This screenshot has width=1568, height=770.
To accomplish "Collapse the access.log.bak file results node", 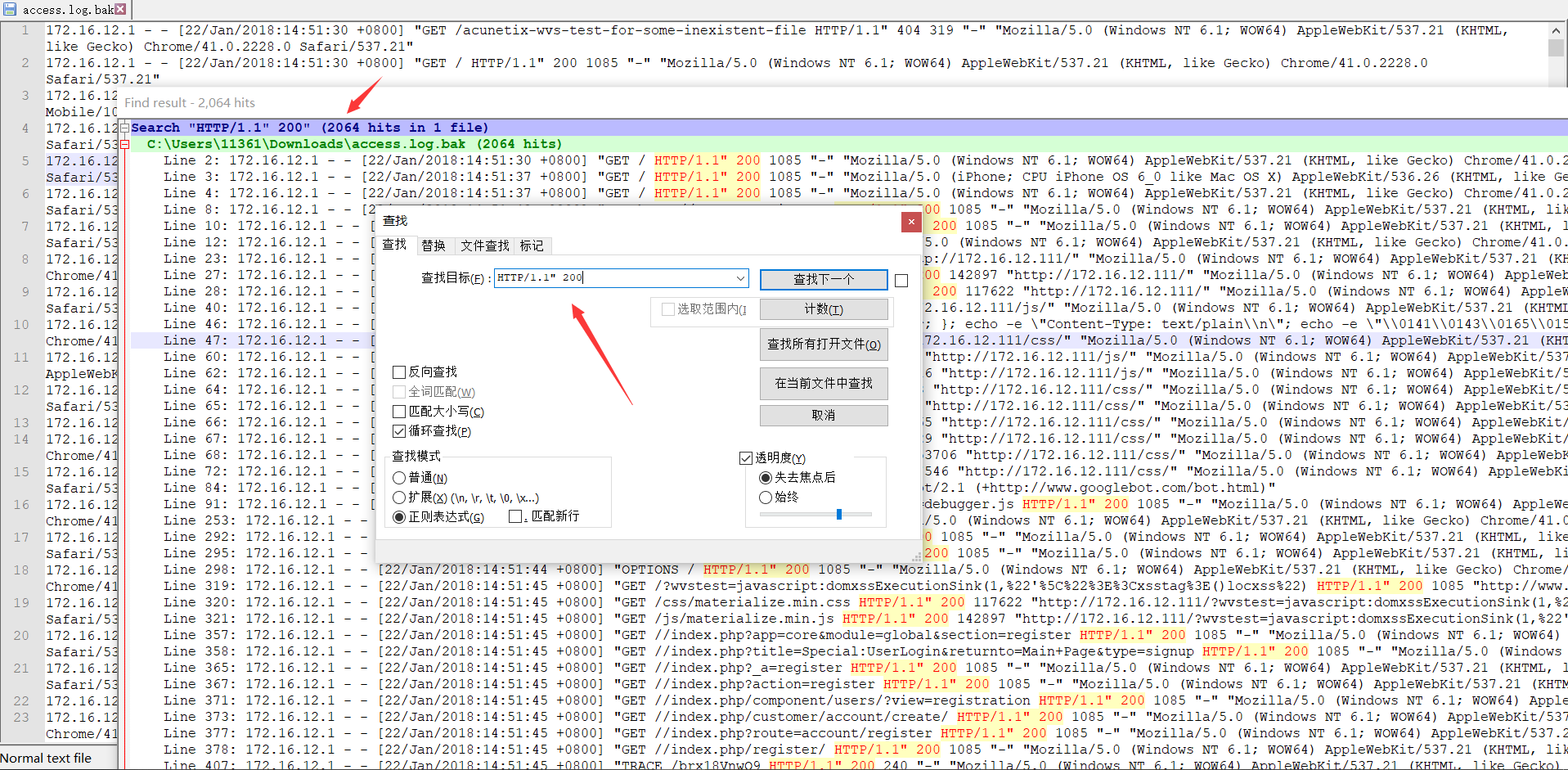I will (124, 144).
